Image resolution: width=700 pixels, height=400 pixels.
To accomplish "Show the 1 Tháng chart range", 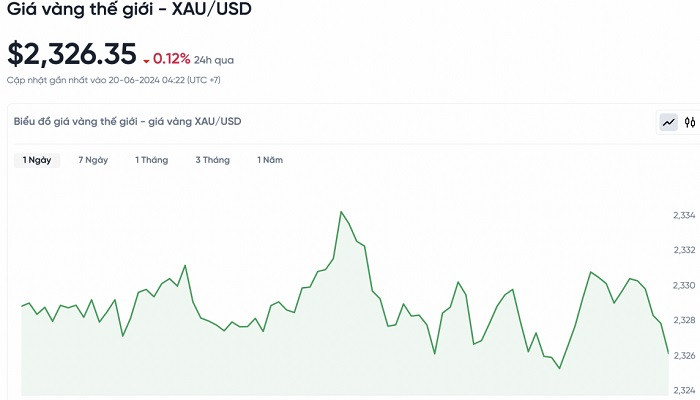I will coord(152,160).
